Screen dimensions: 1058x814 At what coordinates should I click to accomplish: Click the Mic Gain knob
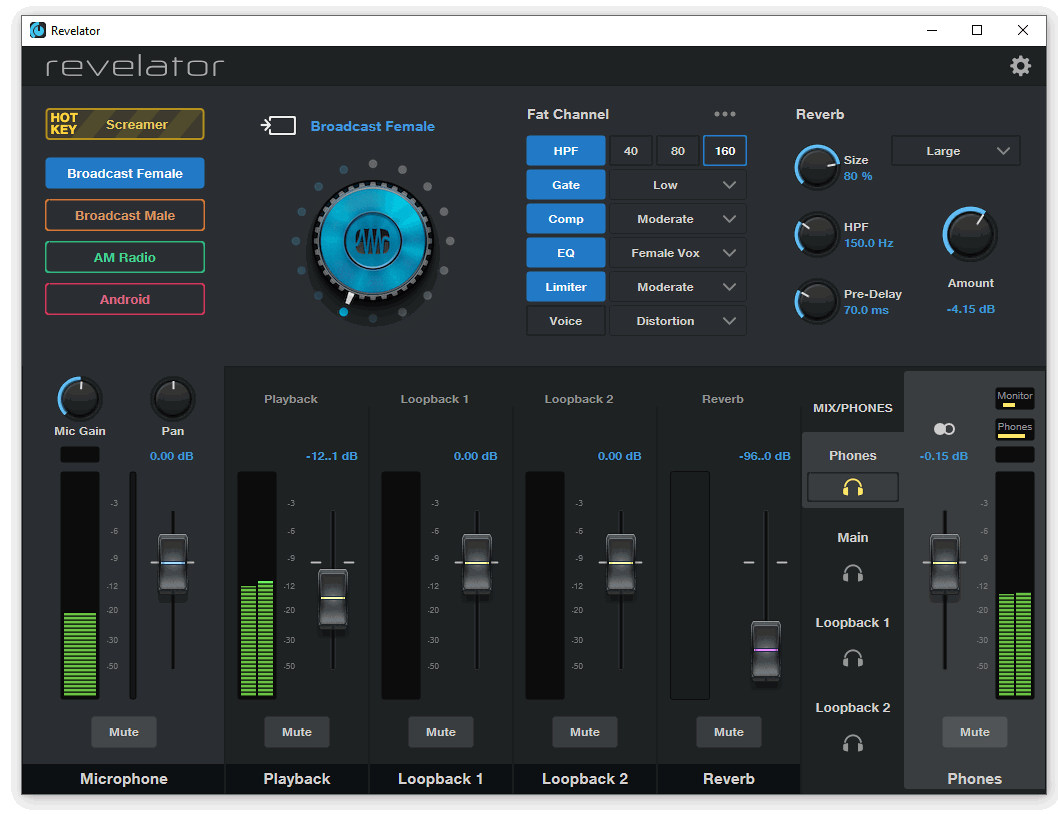(80, 398)
